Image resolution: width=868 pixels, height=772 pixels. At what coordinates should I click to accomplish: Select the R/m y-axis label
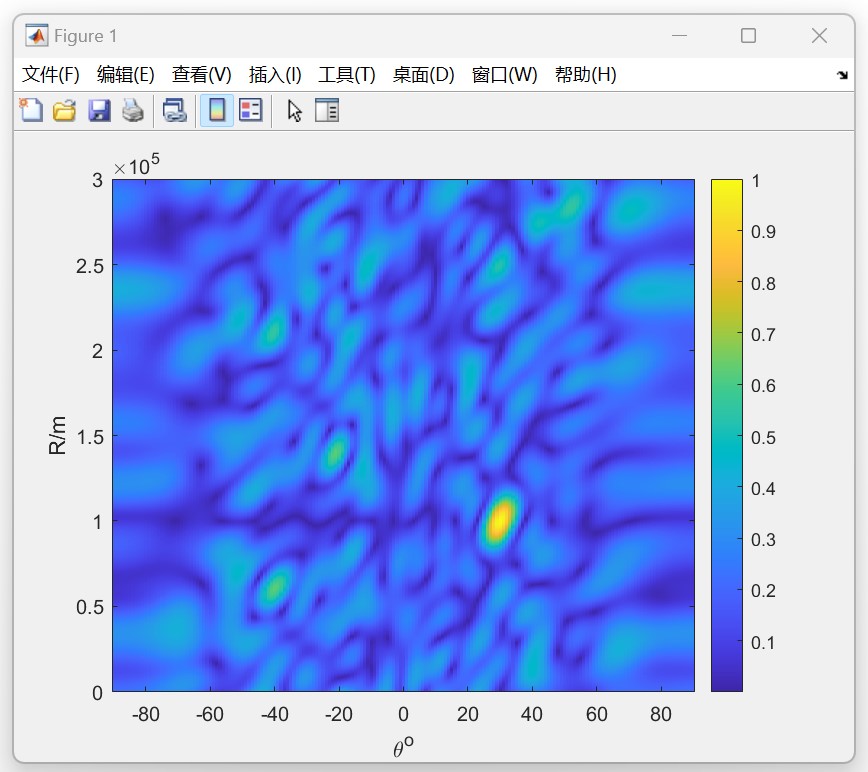pyautogui.click(x=57, y=435)
